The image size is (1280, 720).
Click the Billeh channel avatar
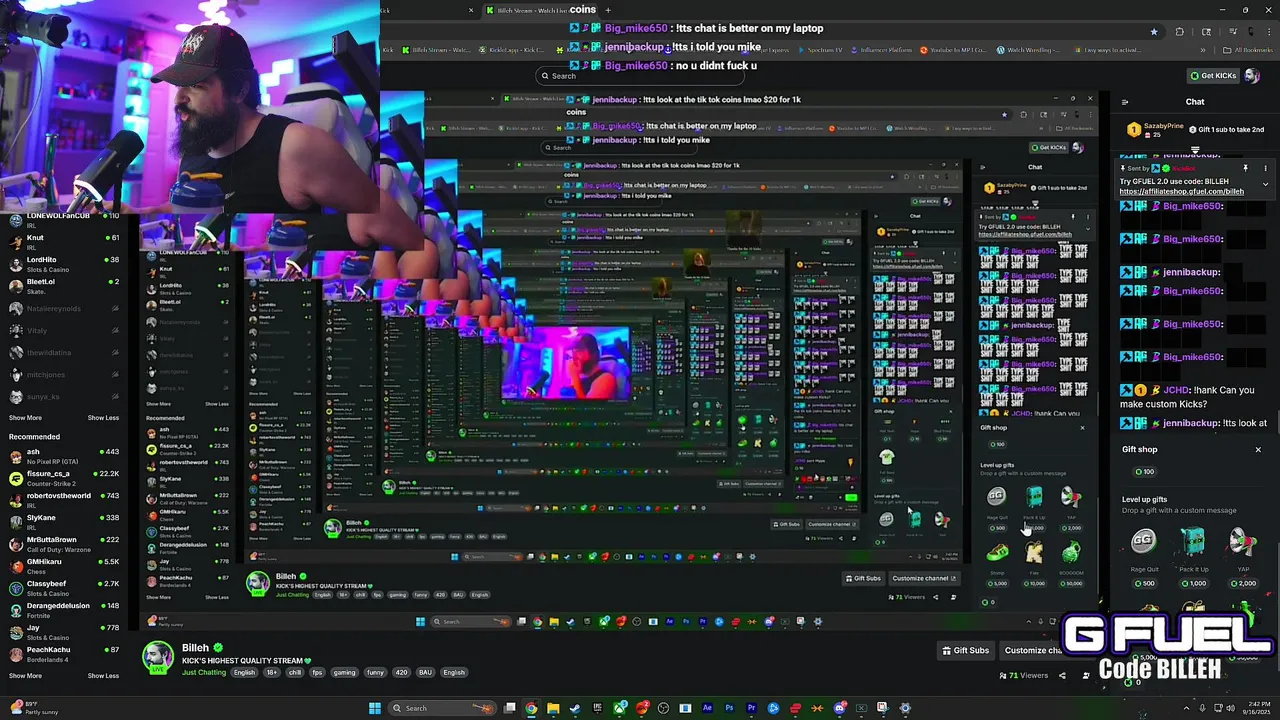pyautogui.click(x=157, y=658)
